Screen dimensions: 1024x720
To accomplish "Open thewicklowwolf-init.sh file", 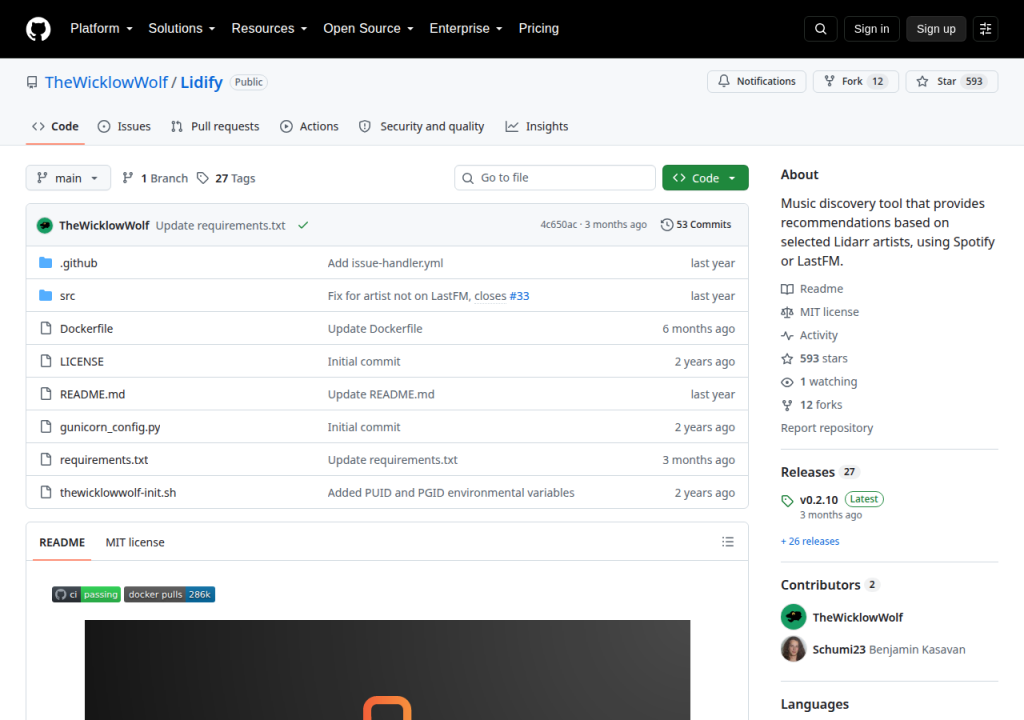I will [x=118, y=492].
